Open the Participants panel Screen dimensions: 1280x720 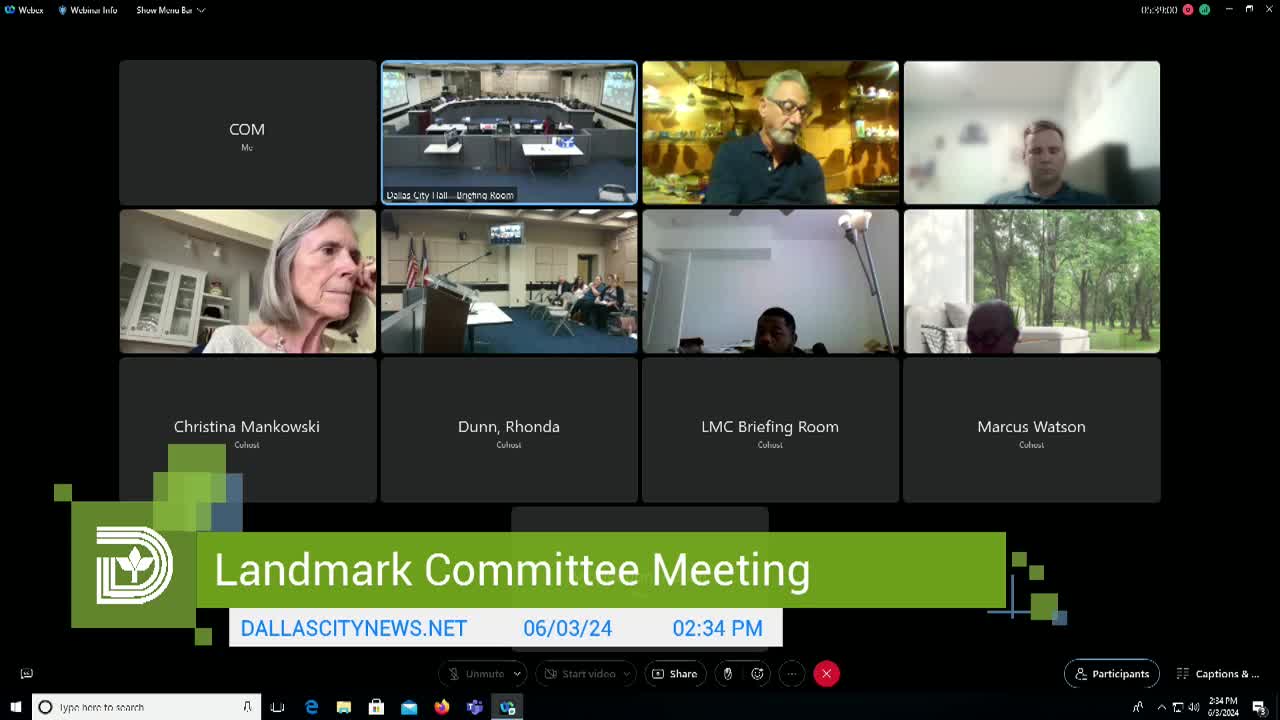click(1112, 674)
